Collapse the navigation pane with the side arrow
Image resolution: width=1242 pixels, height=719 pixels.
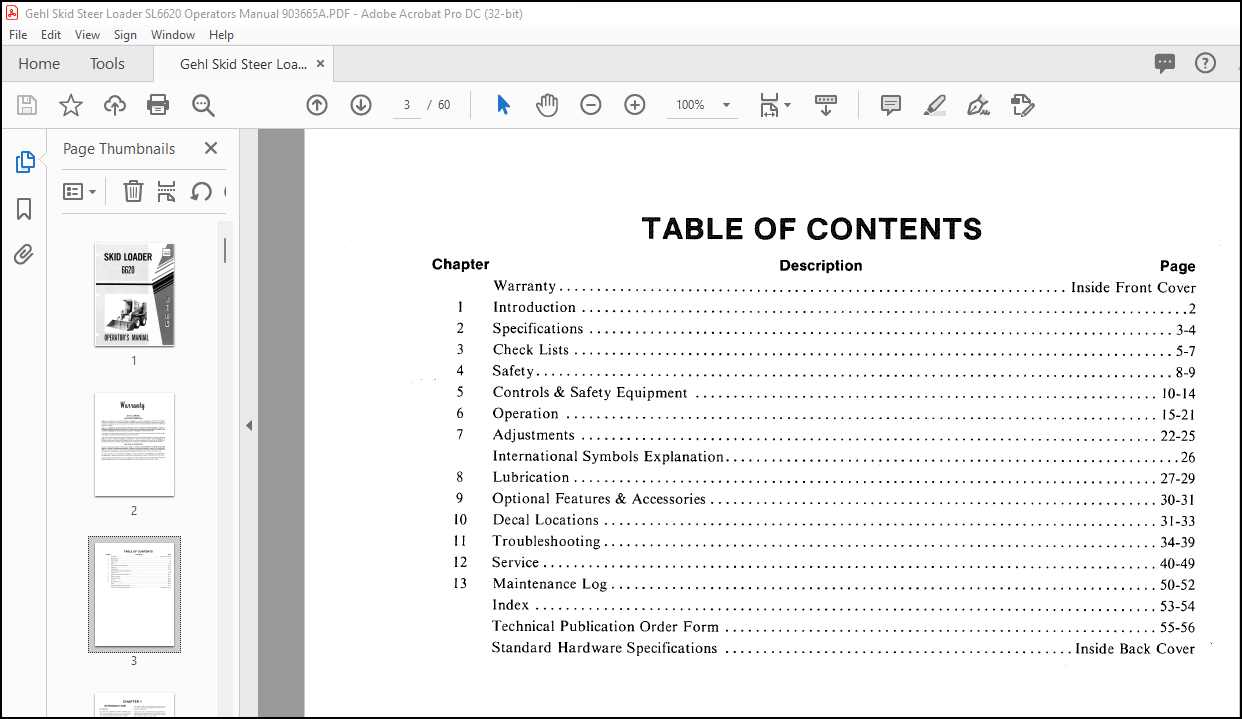(x=249, y=425)
